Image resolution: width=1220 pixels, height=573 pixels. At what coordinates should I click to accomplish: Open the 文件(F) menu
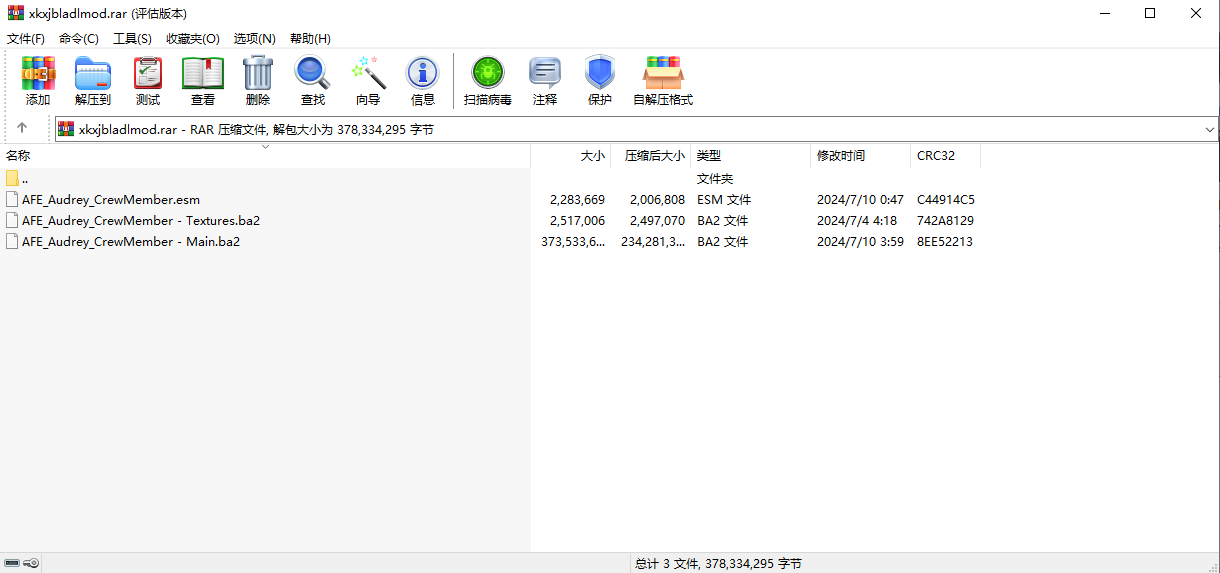(26, 39)
